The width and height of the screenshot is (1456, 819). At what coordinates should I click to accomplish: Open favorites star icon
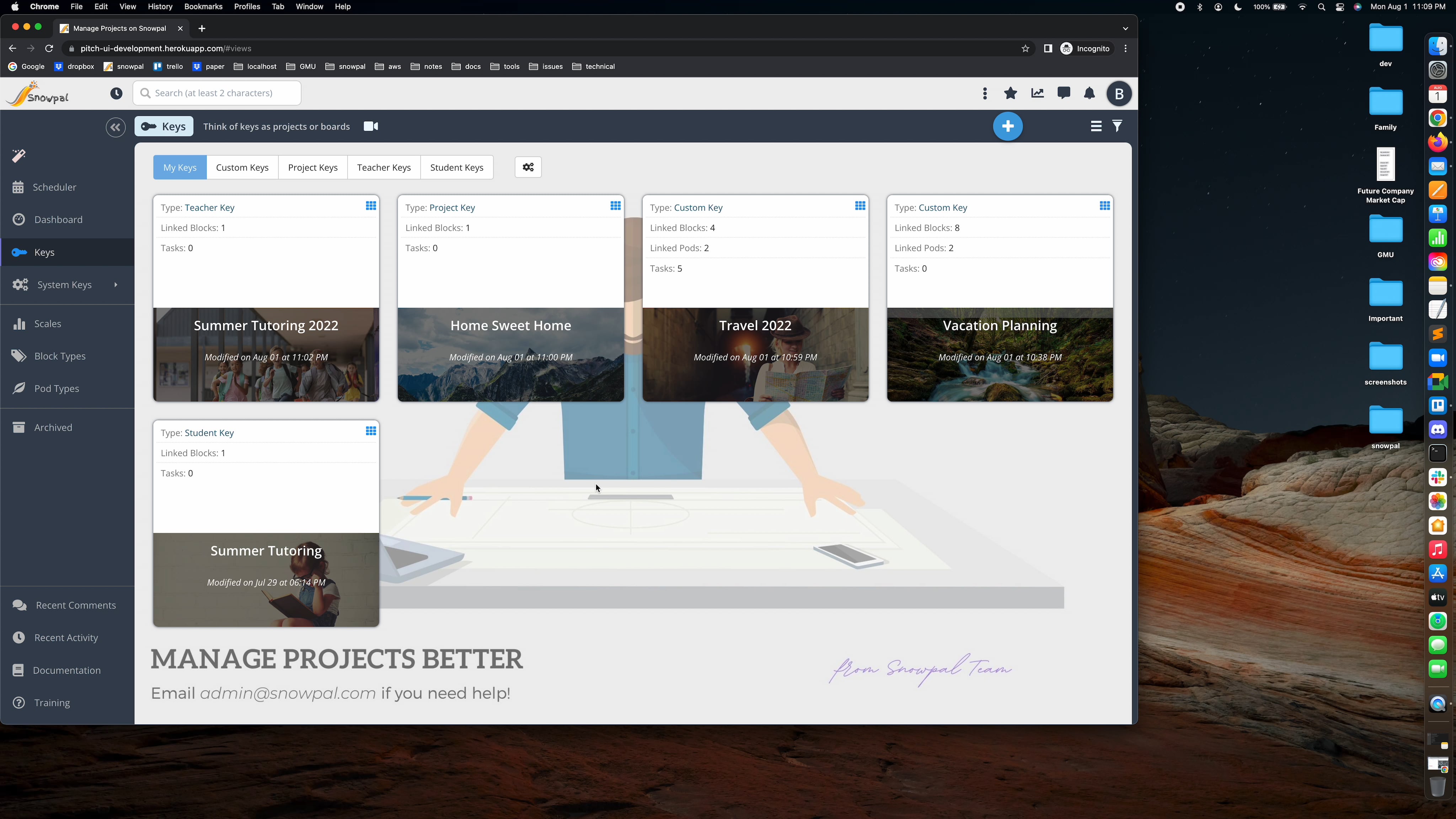(1011, 93)
